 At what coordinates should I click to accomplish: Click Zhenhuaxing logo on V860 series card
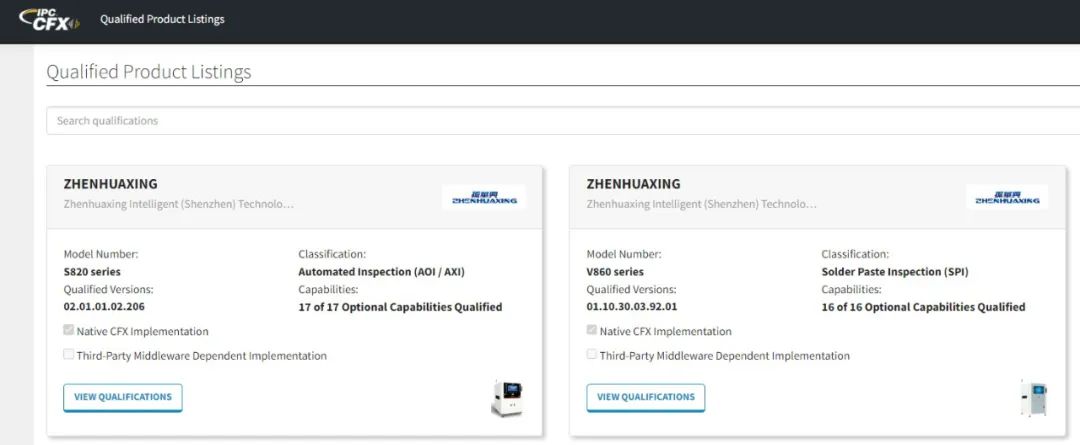[x=1007, y=197]
